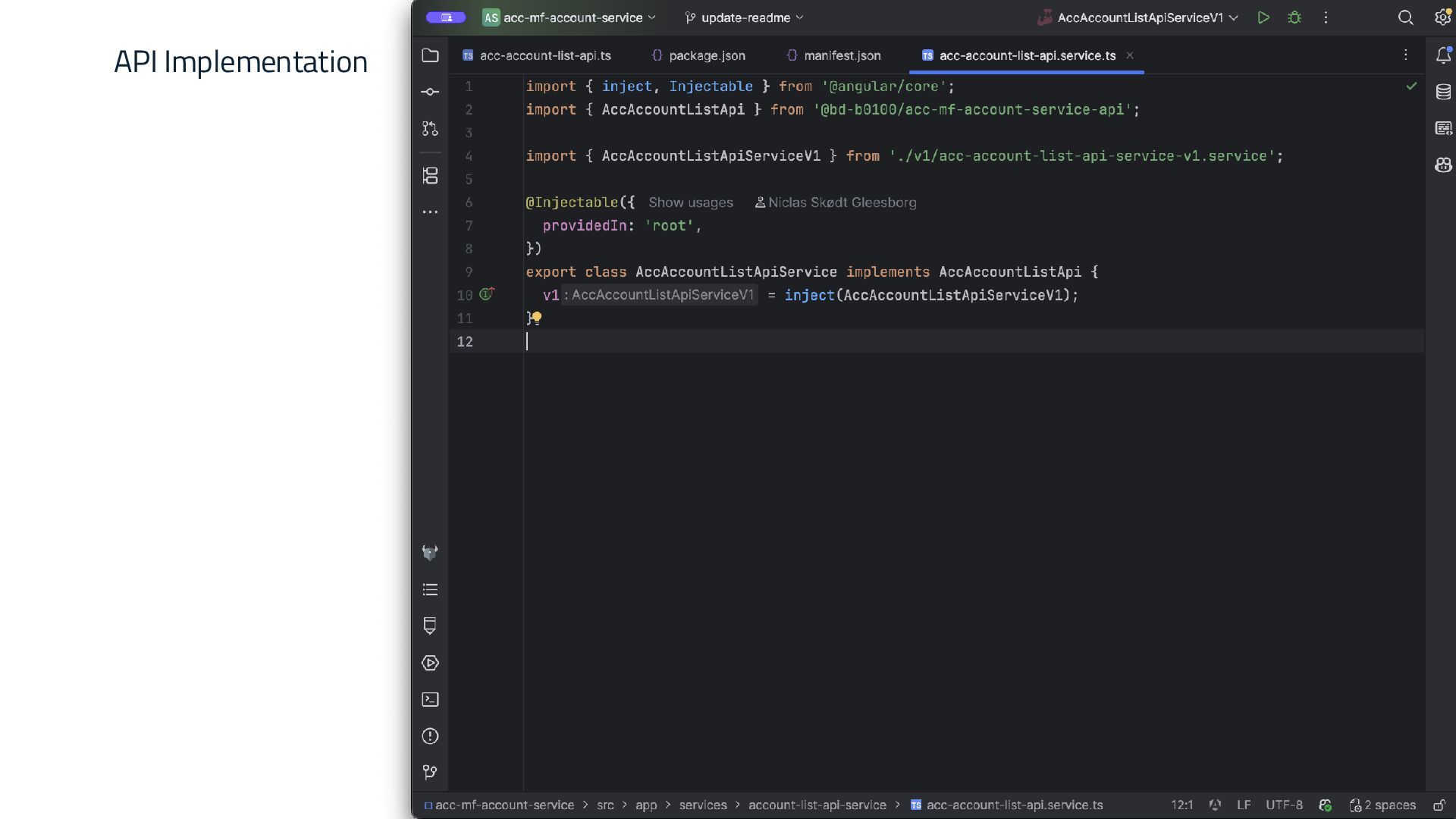Click the Show usages inlay link
Image resolution: width=1456 pixels, height=819 pixels.
[690, 202]
